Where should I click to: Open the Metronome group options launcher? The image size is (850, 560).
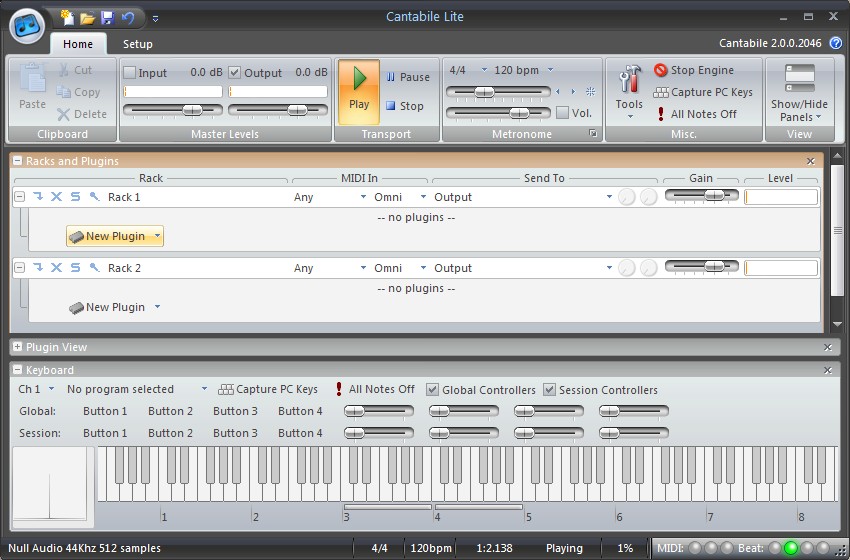(593, 133)
